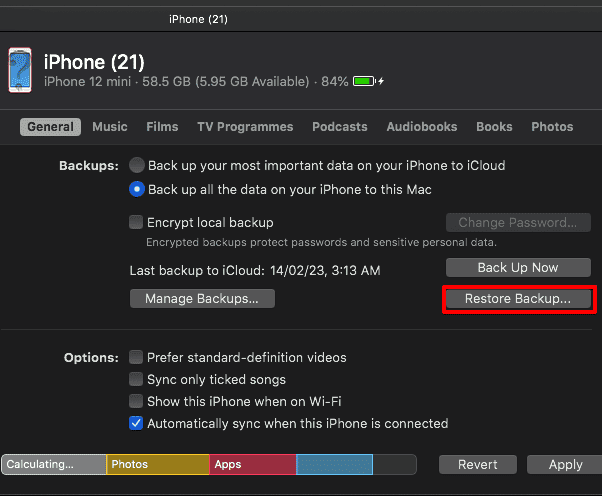Toggle Show this iPhone when on Wi-Fi
Viewport: 602px width, 500px height.
pos(137,401)
